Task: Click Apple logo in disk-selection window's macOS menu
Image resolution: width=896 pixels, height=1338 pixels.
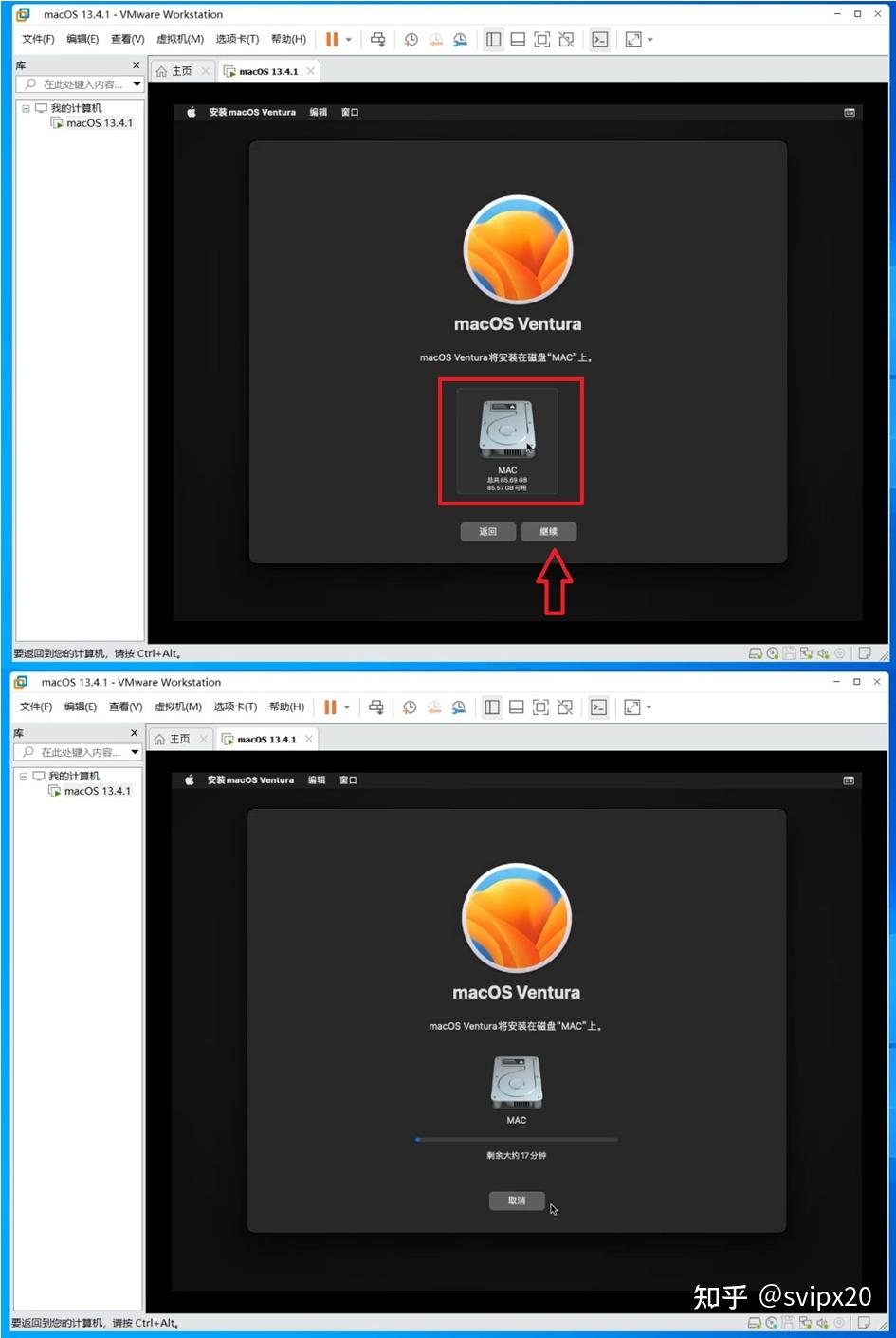Action: point(191,112)
